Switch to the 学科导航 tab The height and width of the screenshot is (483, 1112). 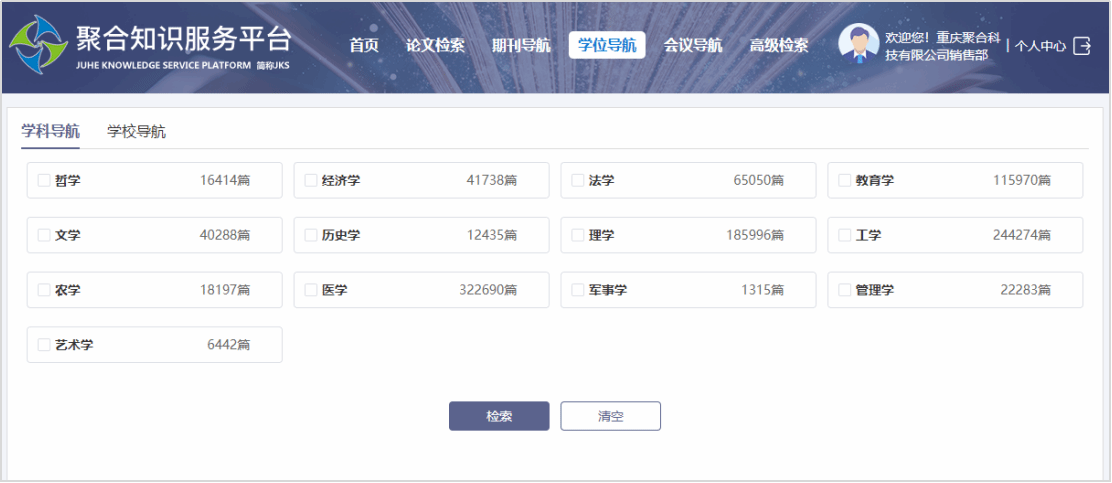(51, 131)
